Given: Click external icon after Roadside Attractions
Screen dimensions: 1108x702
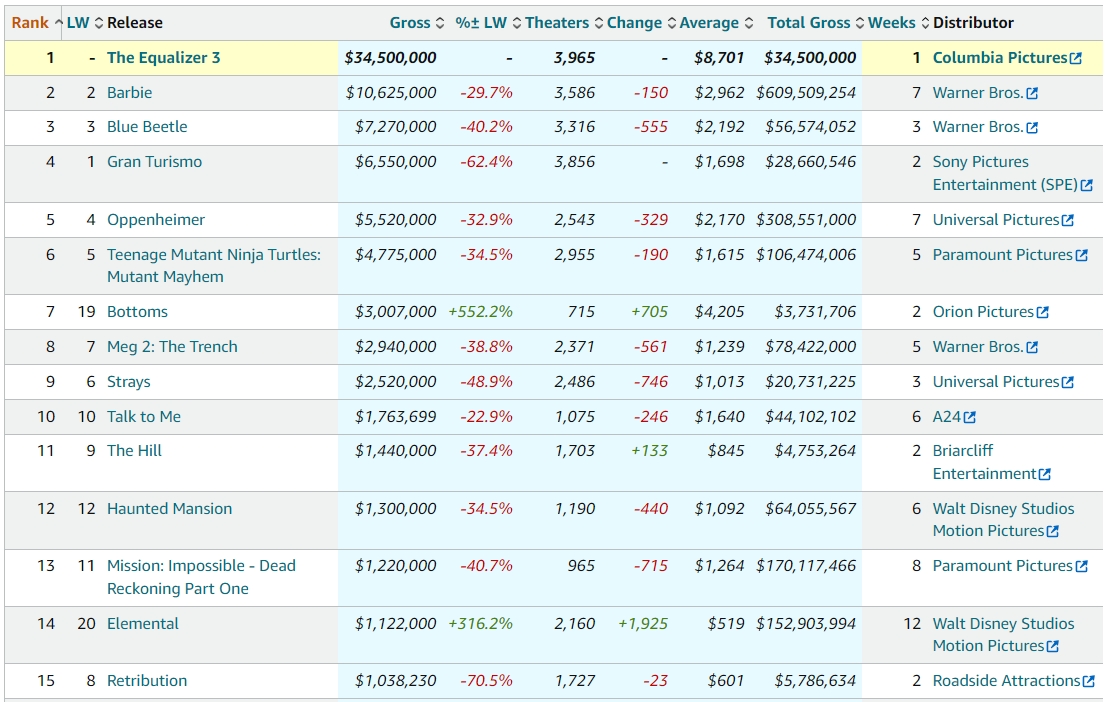Looking at the screenshot, I should tap(1089, 681).
